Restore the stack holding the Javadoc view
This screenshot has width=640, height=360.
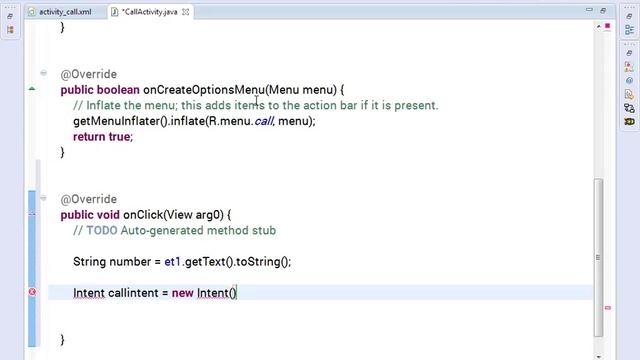click(x=629, y=53)
